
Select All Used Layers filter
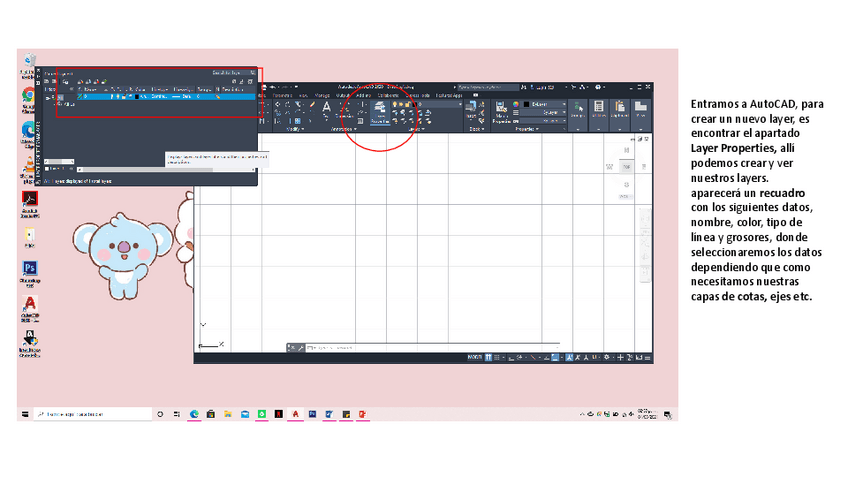pyautogui.click(x=67, y=104)
